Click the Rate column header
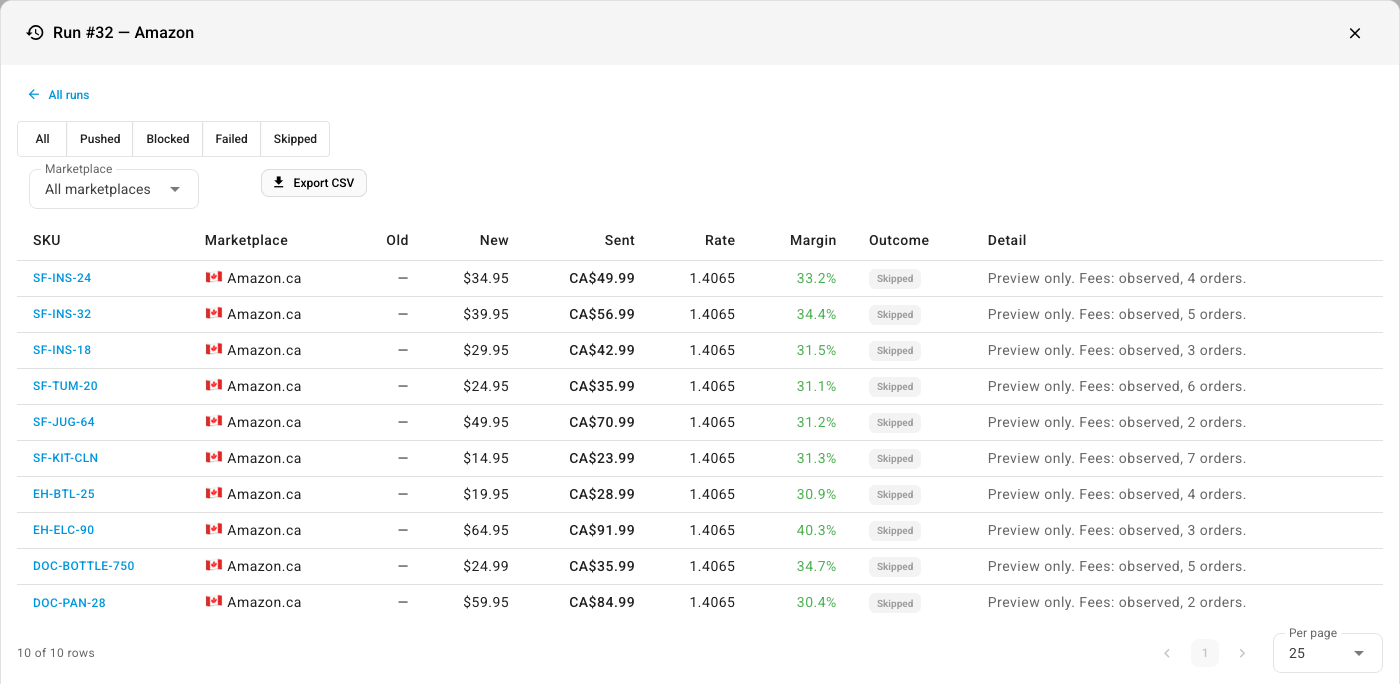 (x=720, y=240)
